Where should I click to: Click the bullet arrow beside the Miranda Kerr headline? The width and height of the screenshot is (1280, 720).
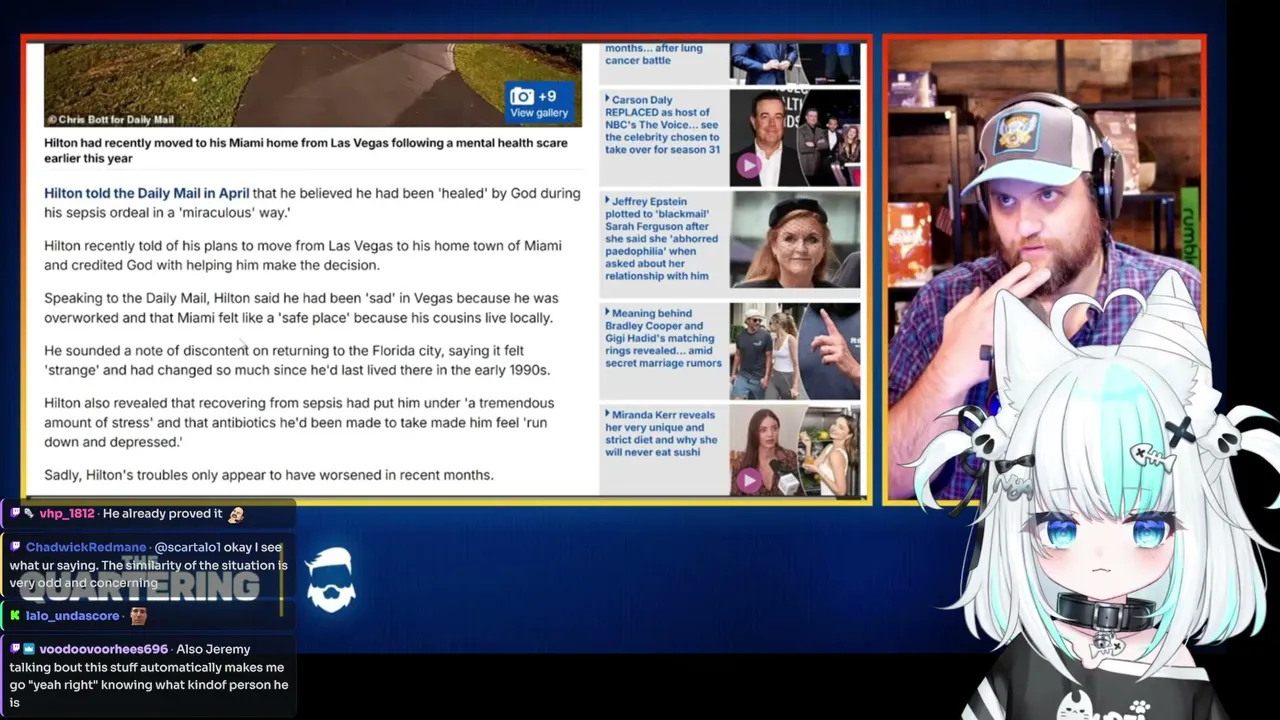[608, 414]
